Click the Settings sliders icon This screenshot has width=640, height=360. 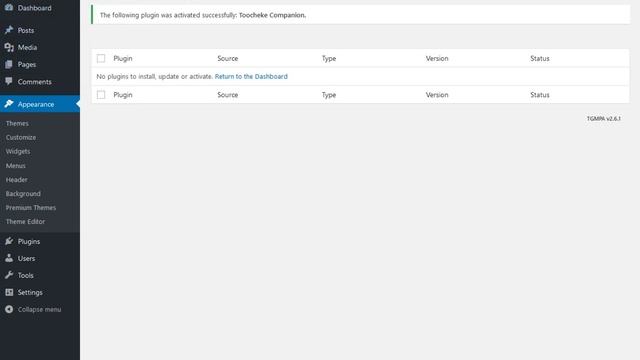pyautogui.click(x=9, y=292)
